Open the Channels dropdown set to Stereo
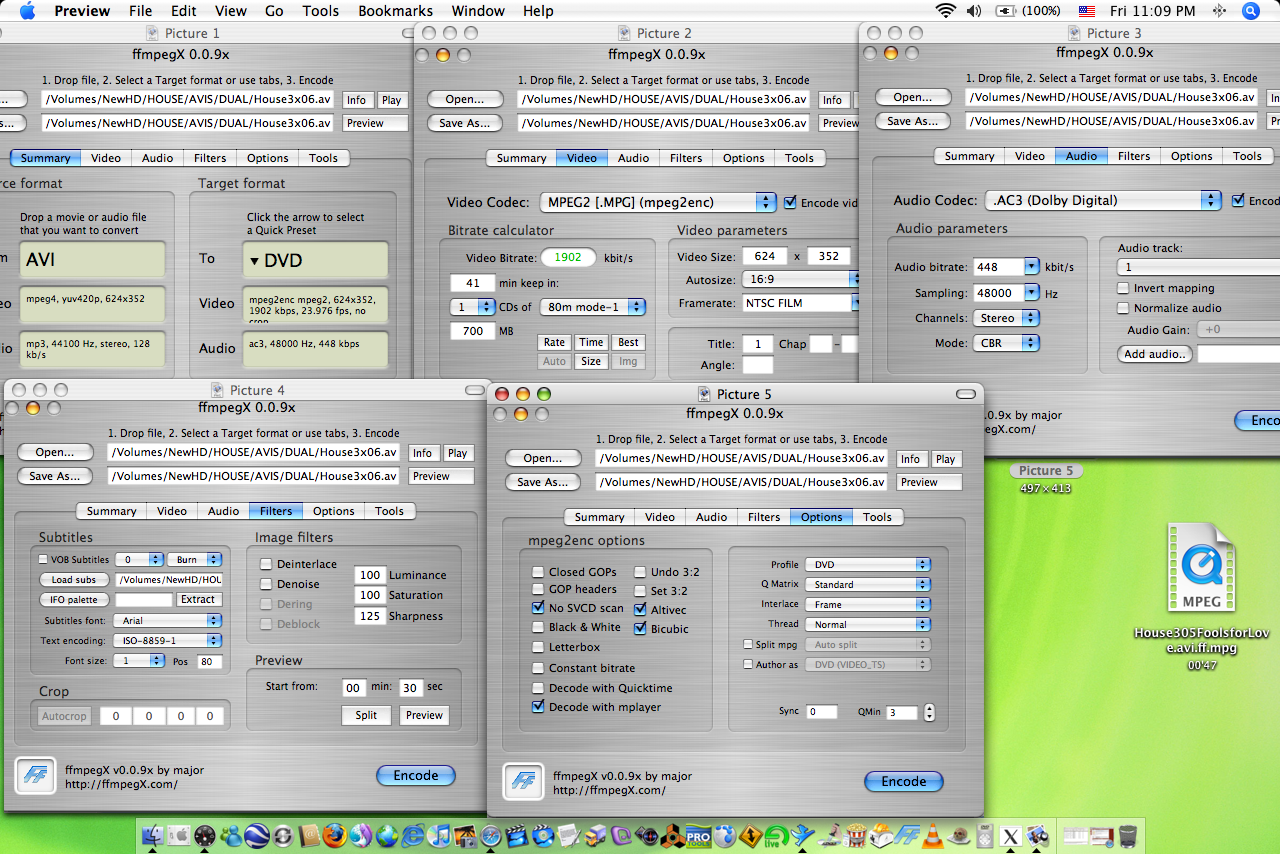The width and height of the screenshot is (1280, 854). 1006,318
